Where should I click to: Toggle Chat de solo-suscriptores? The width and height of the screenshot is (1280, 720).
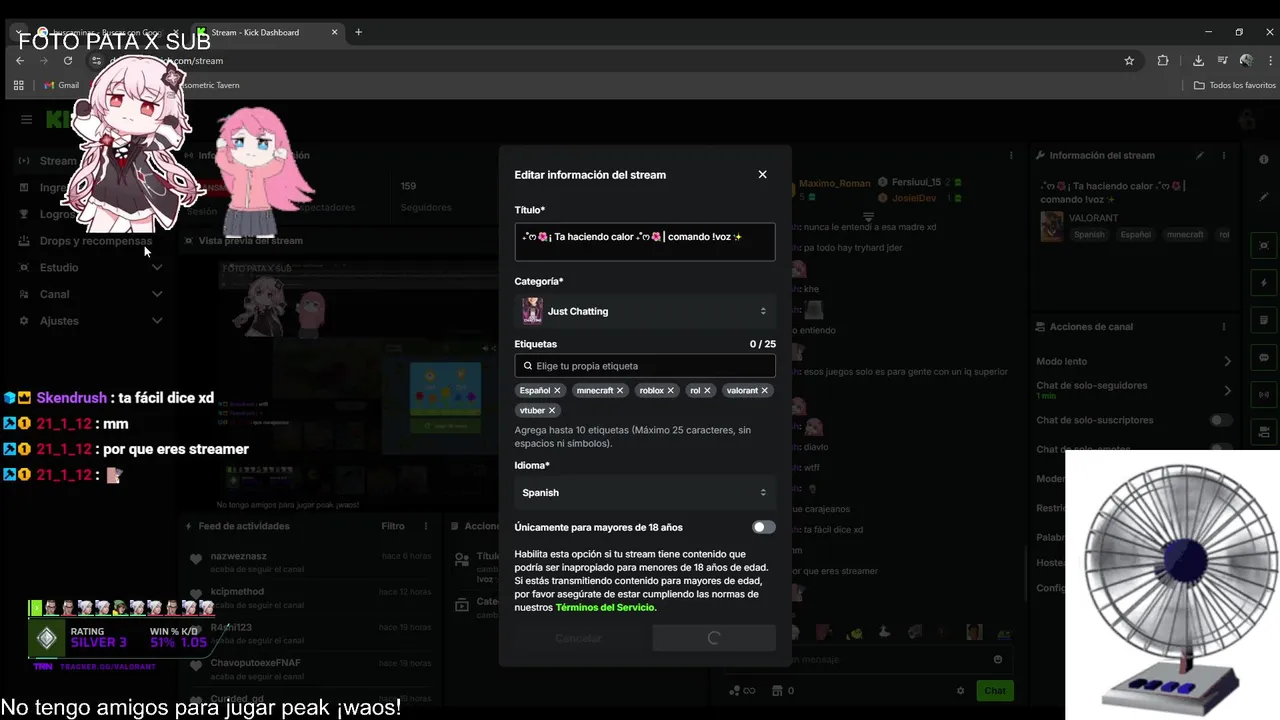tap(1220, 420)
